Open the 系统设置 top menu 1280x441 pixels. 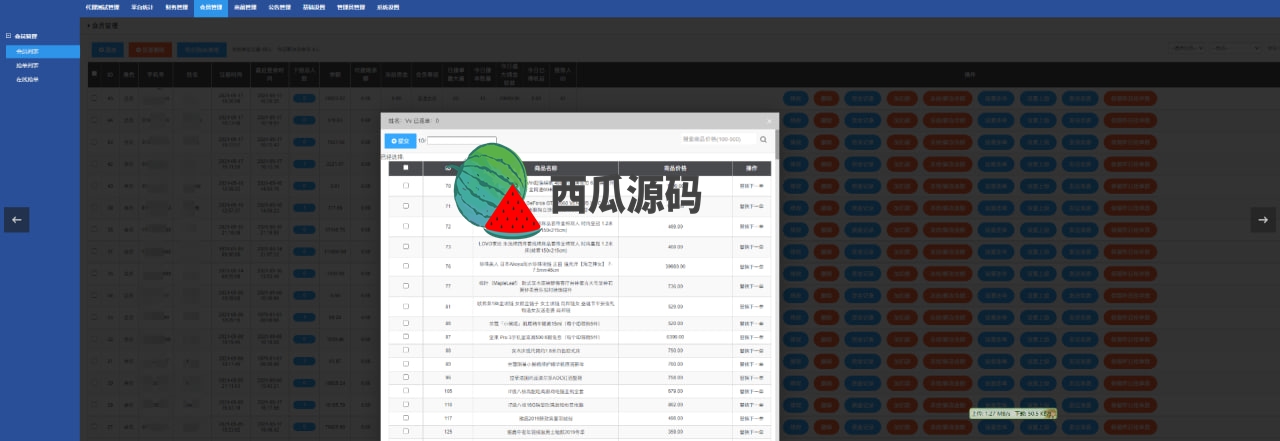pos(386,7)
